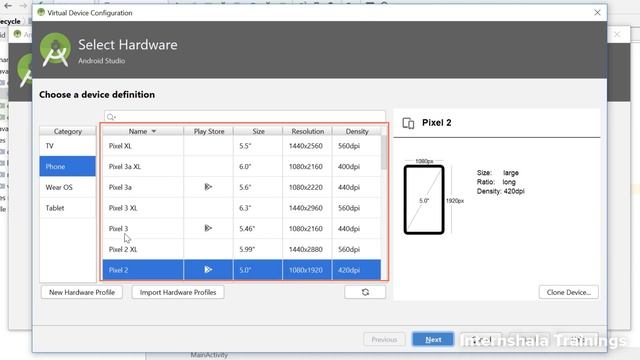Select the Wear OS category
640x360 pixels.
(68, 187)
